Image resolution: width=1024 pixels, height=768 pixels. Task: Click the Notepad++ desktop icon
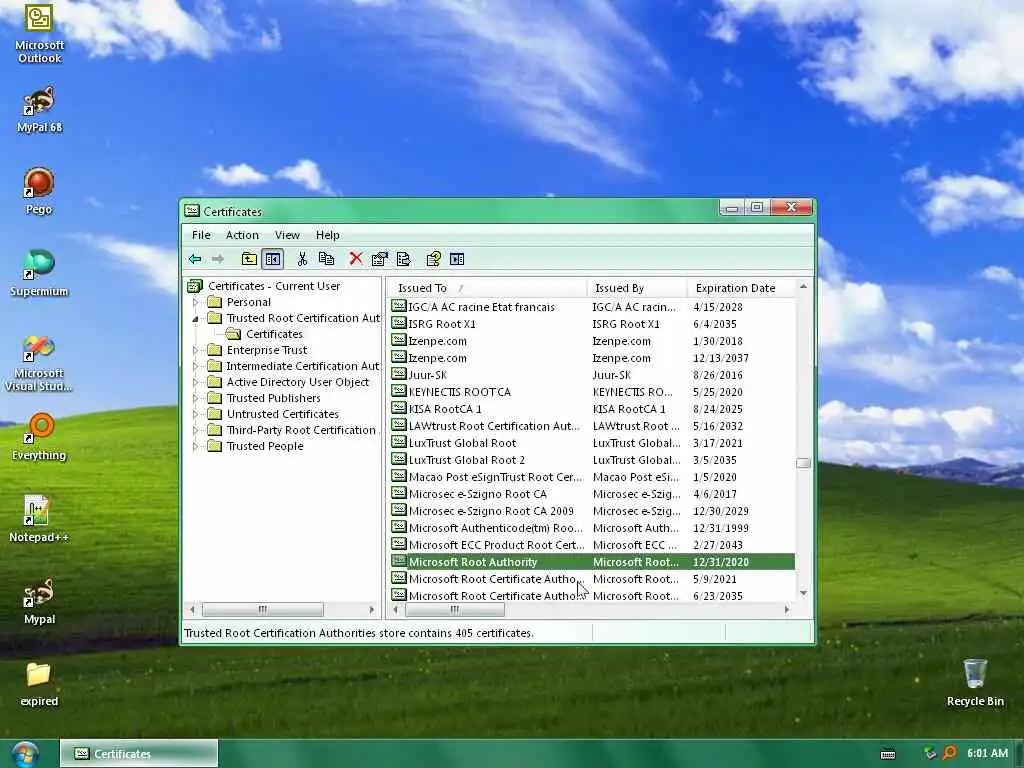coord(39,519)
